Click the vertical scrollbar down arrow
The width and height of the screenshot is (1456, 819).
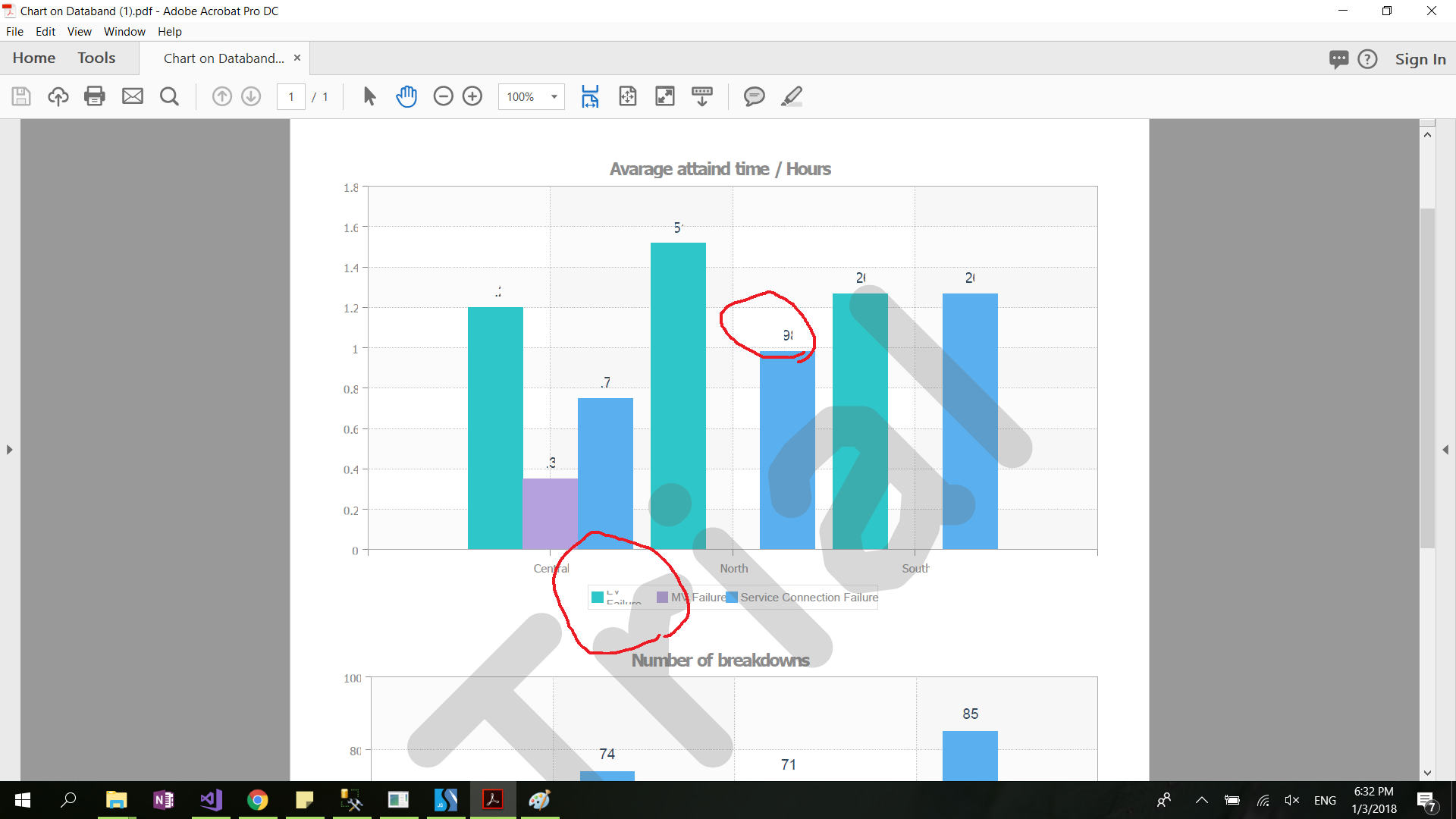point(1428,773)
